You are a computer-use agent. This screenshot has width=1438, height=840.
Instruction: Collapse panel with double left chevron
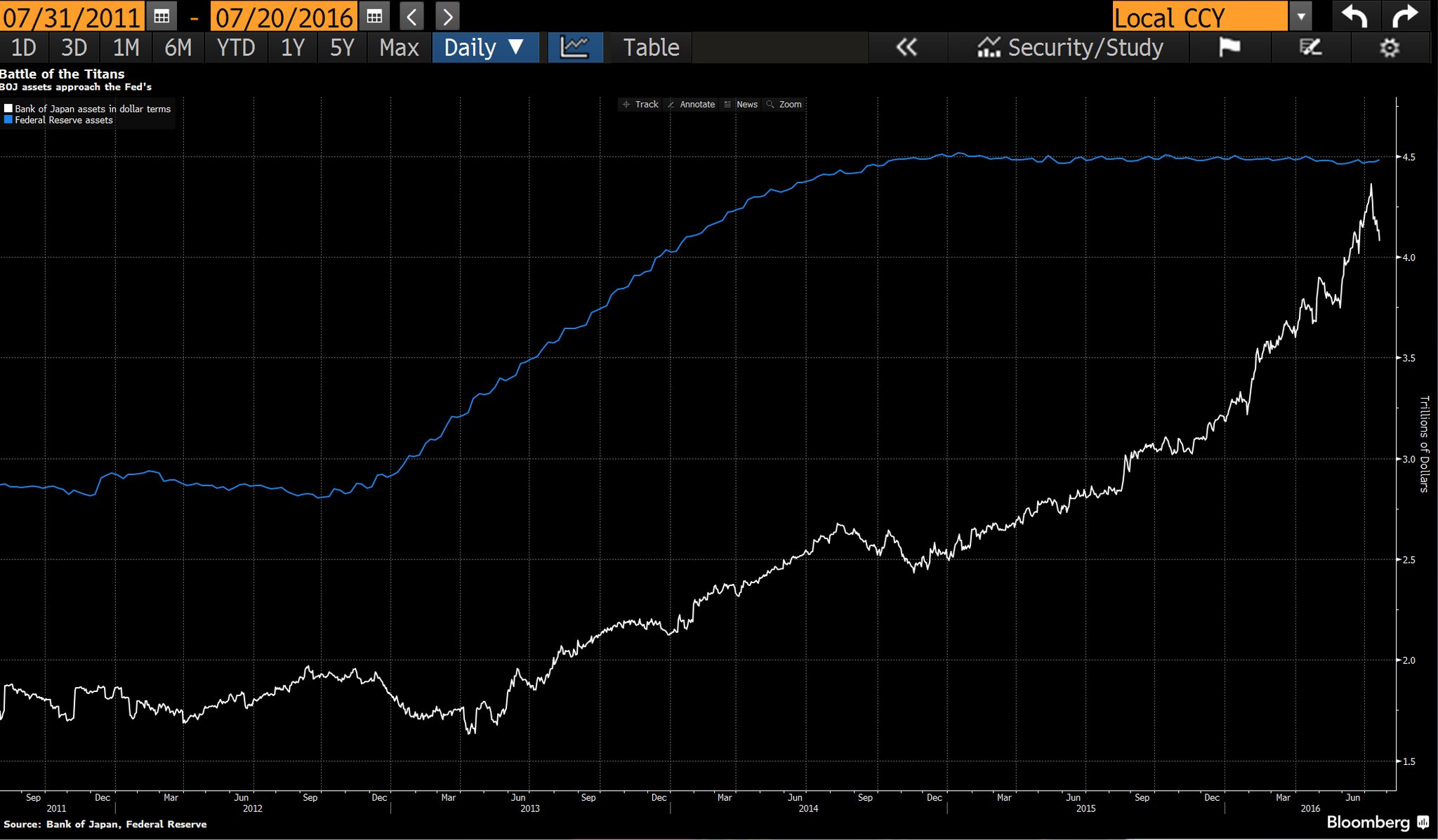tap(906, 48)
